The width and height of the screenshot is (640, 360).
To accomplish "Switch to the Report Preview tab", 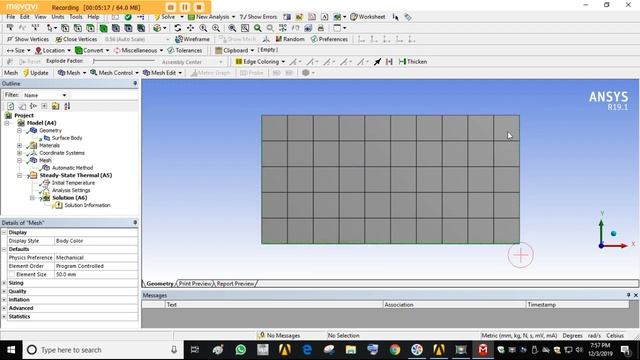I will [235, 284].
